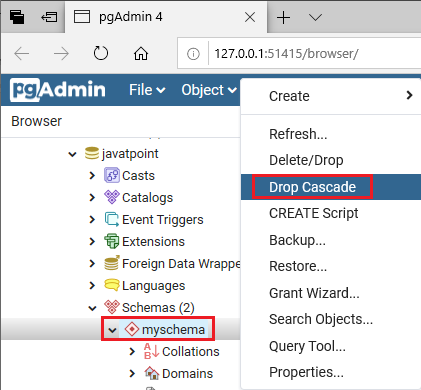Reload the page with the refresh icon
The width and height of the screenshot is (421, 390).
[x=101, y=53]
